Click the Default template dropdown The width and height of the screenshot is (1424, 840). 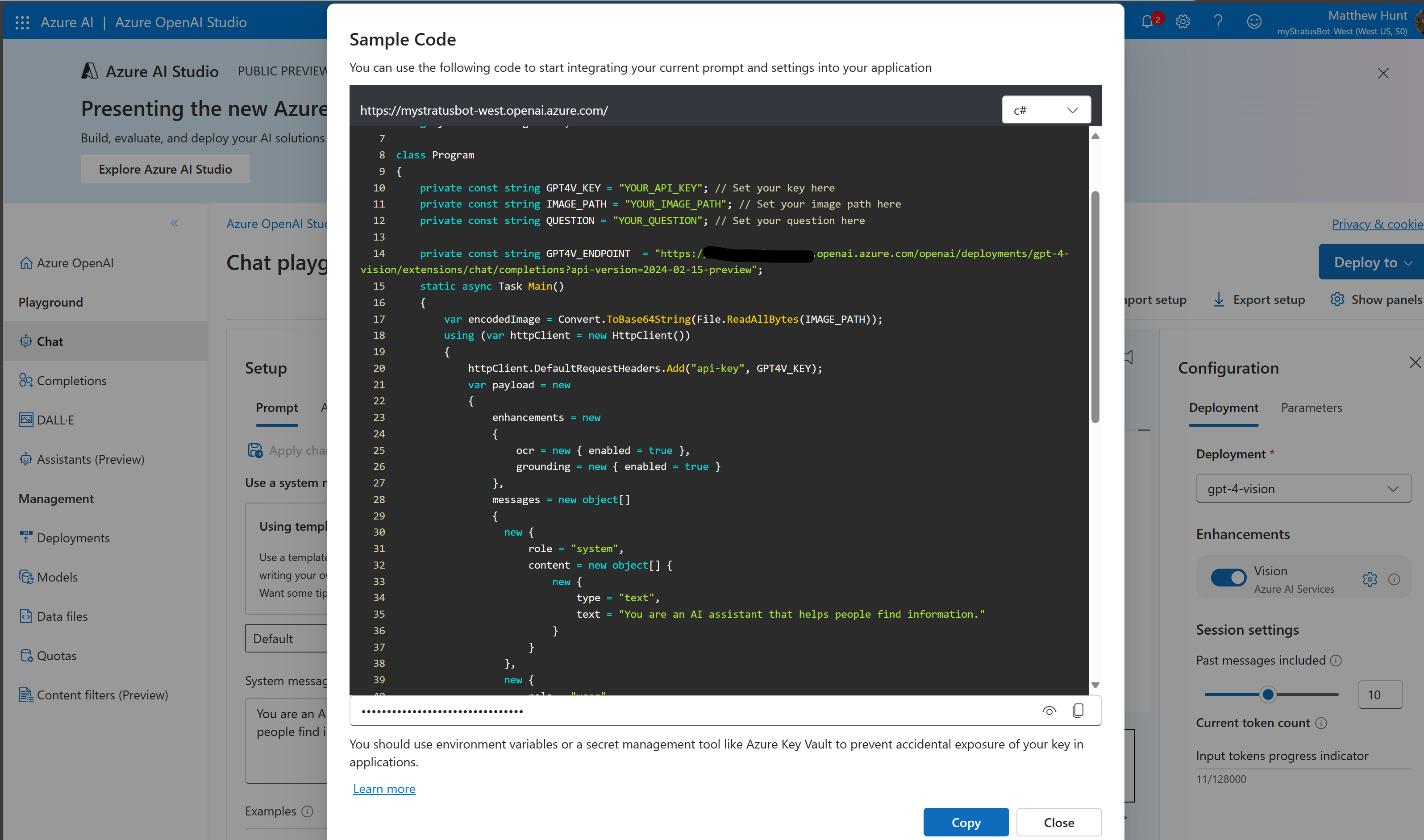[x=287, y=639]
